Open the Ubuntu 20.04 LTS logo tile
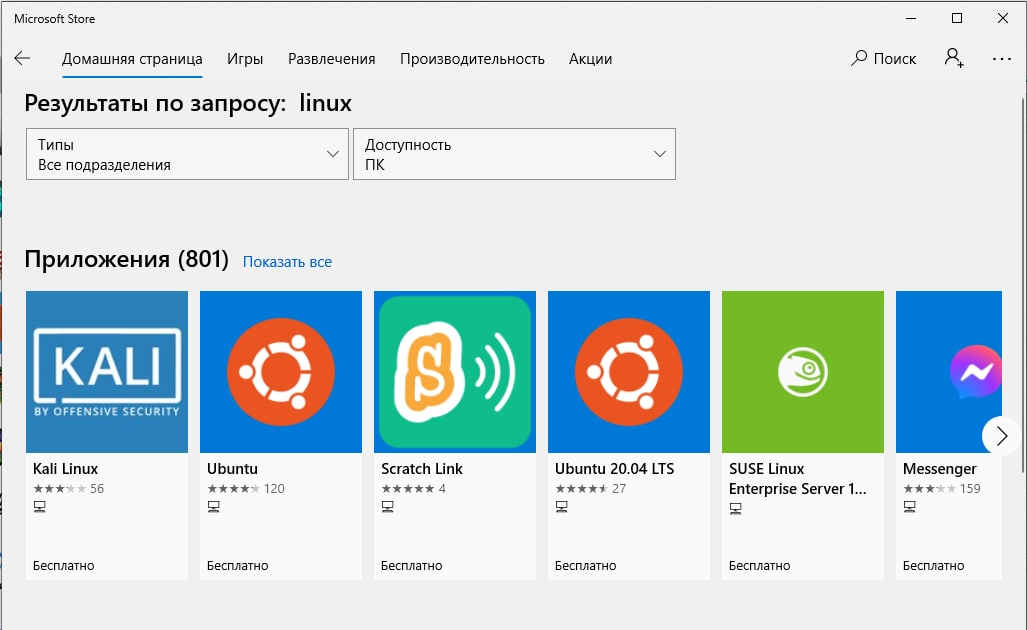The width and height of the screenshot is (1027, 630). 629,371
